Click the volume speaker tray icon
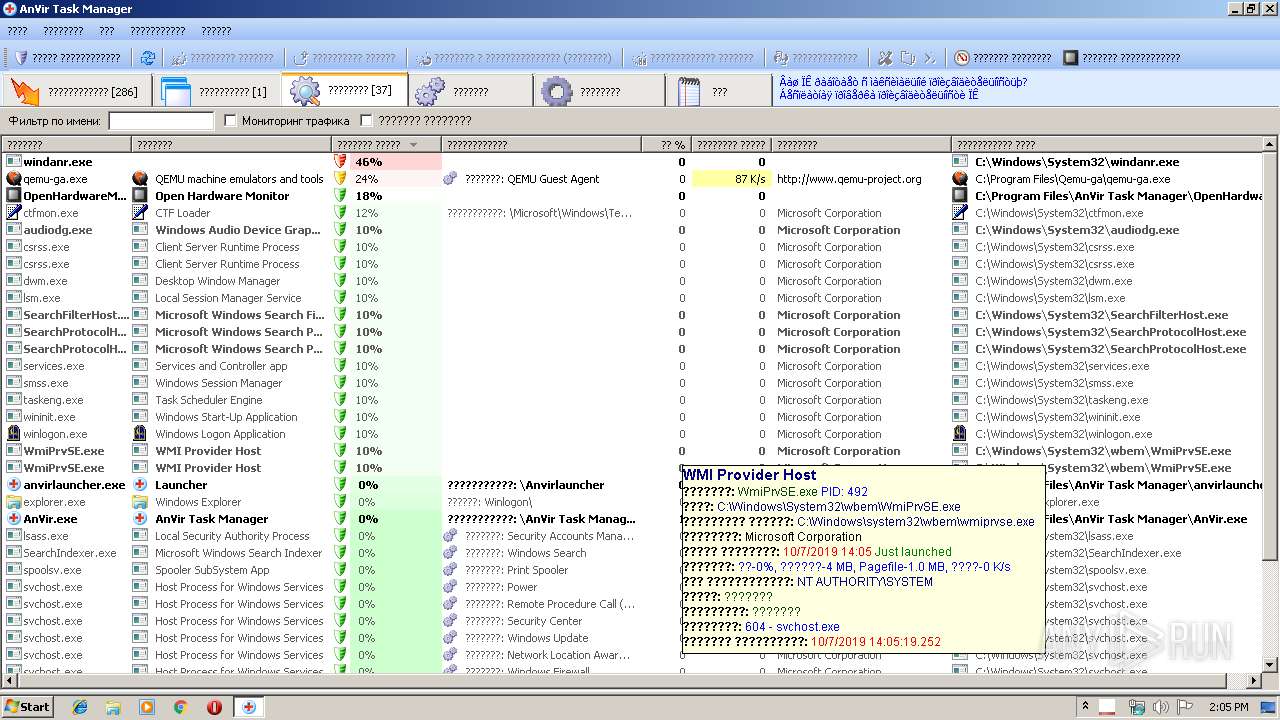Image resolution: width=1280 pixels, height=720 pixels. click(x=1160, y=707)
